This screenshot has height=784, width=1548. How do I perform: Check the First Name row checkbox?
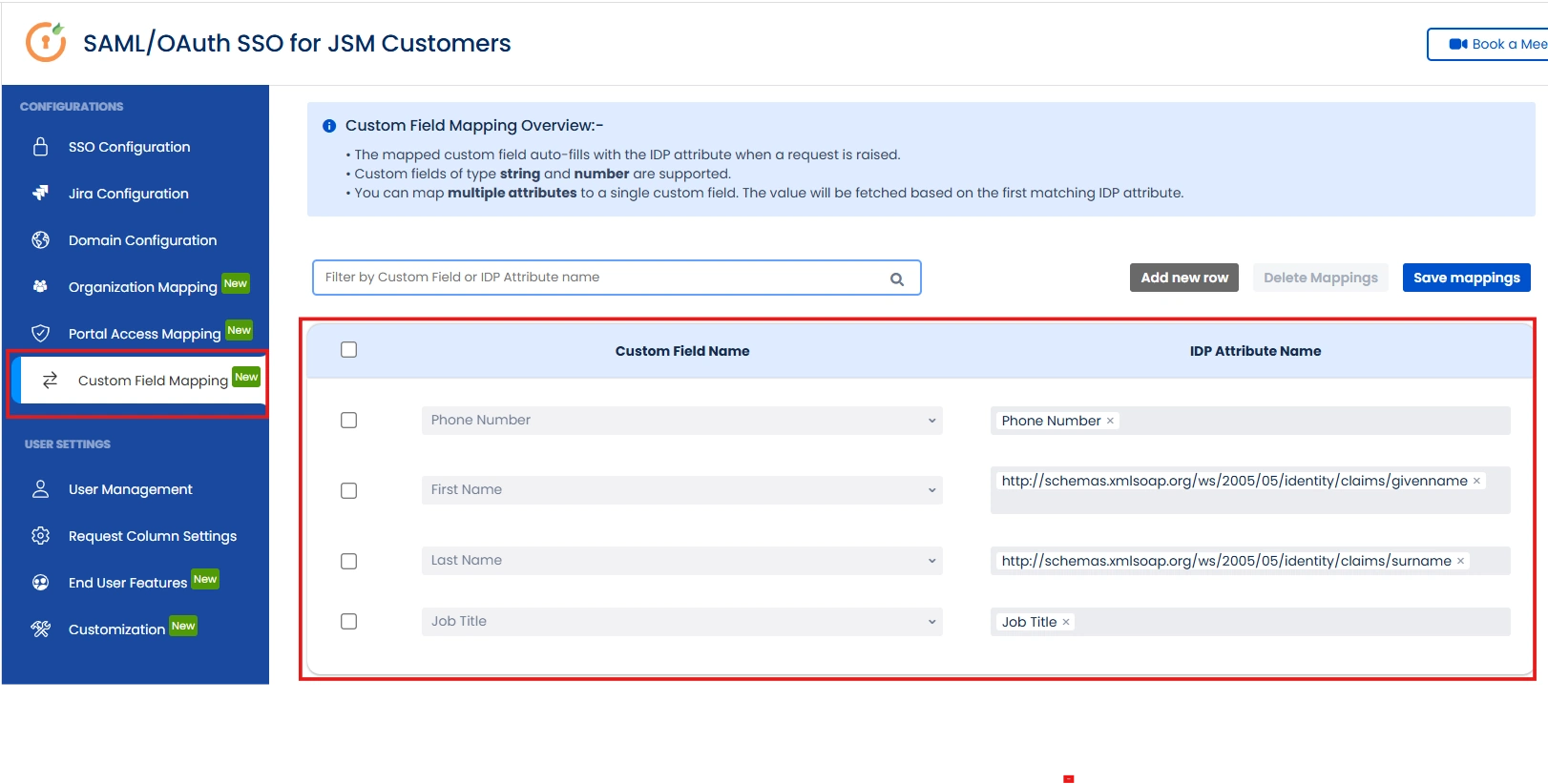(349, 490)
